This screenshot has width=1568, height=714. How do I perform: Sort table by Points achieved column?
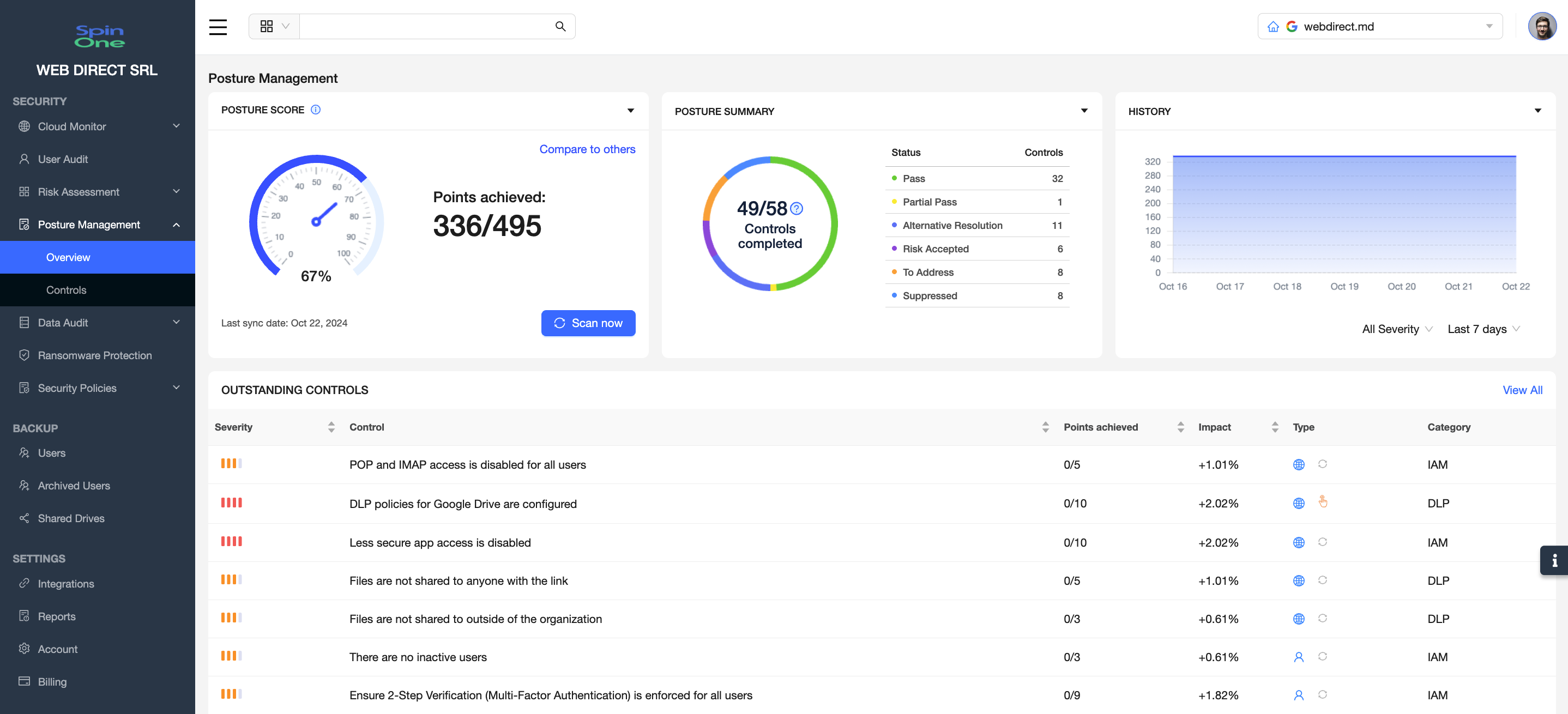coord(1180,427)
